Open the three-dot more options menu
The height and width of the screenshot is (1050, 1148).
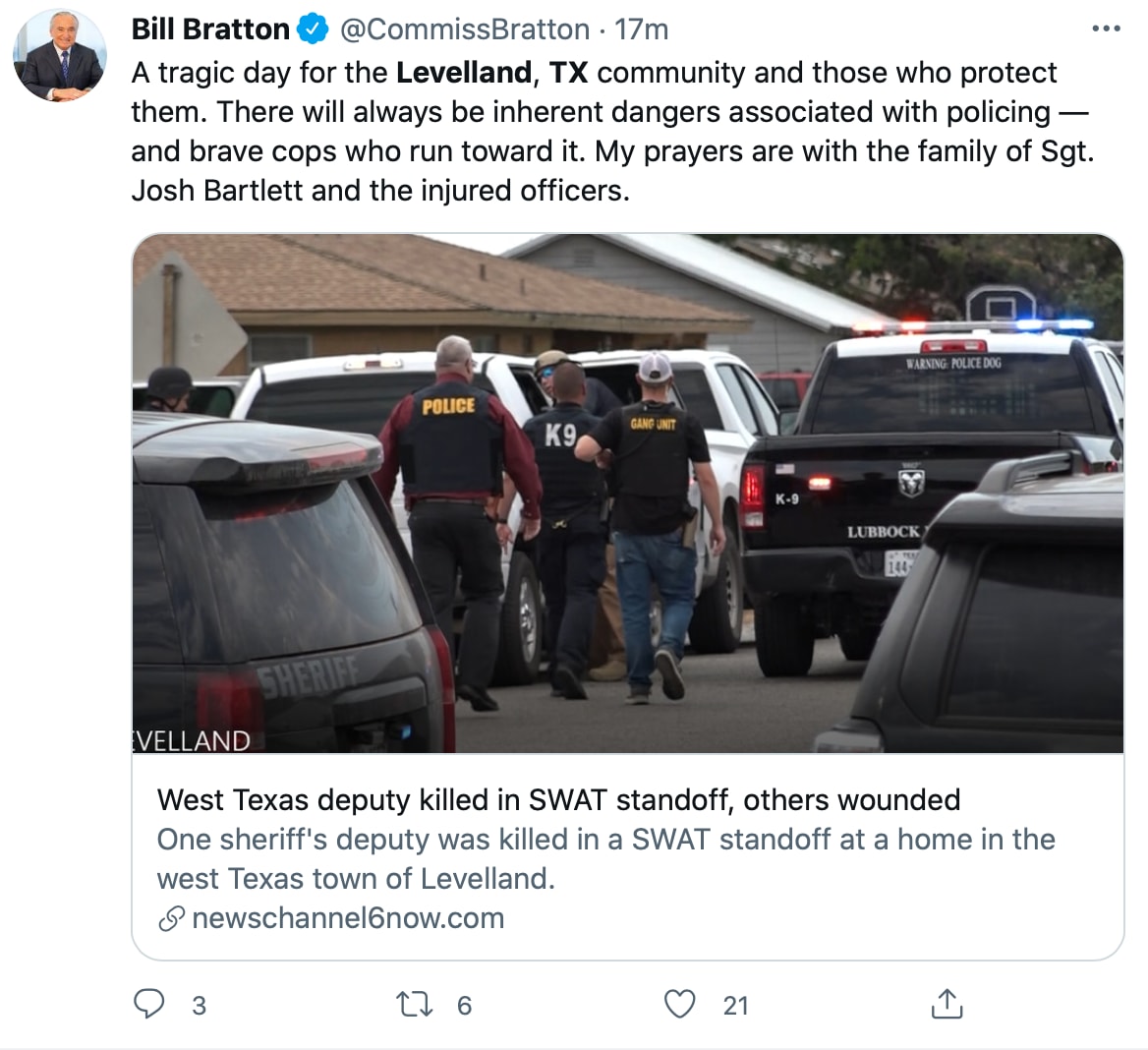(1106, 29)
